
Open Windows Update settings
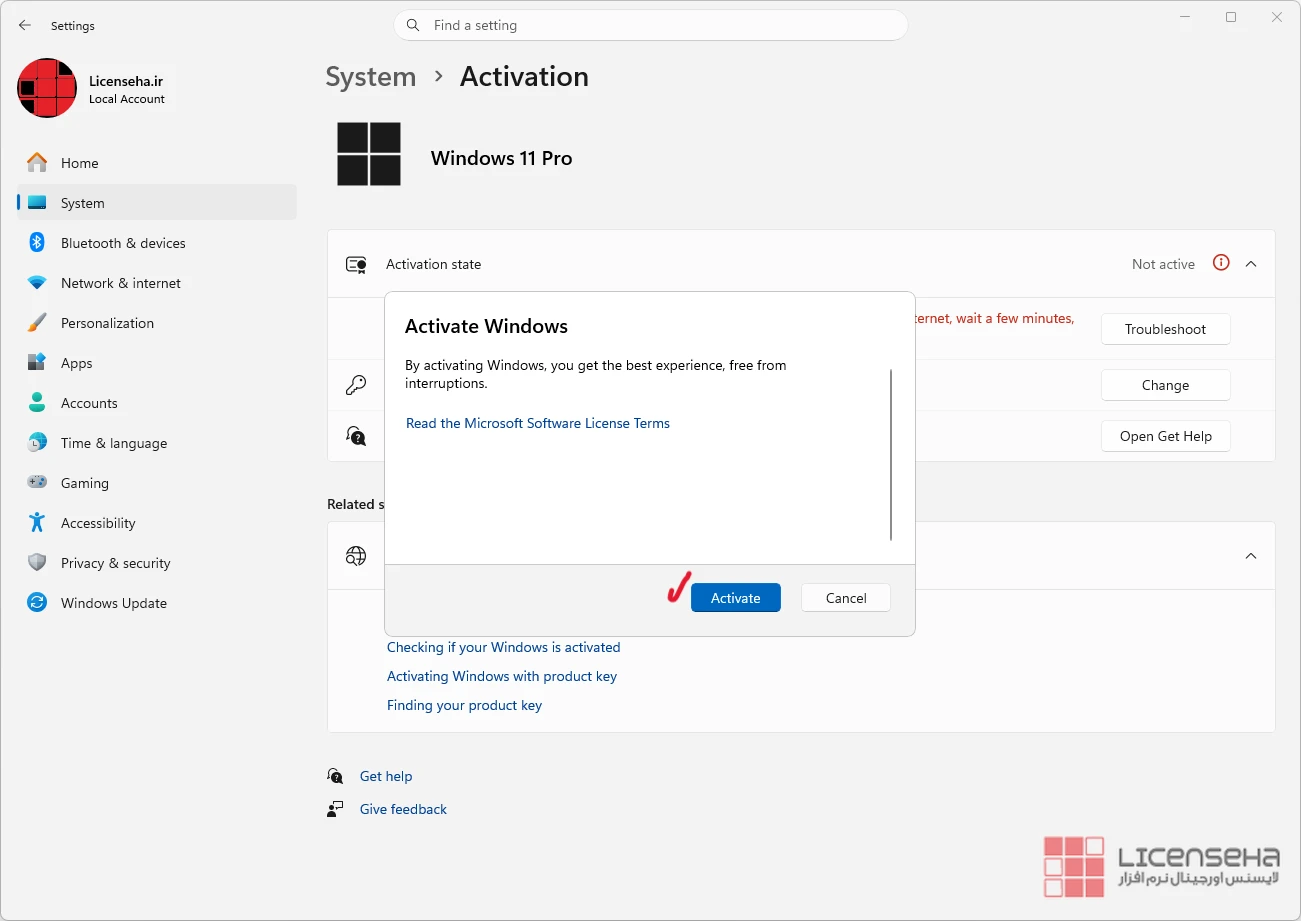157,603
